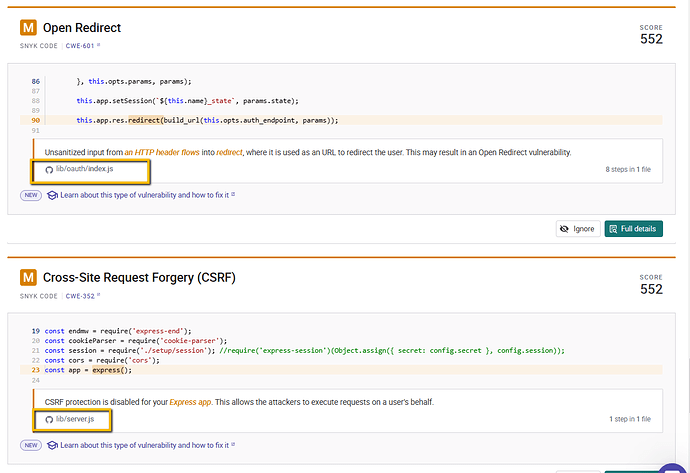
Task: Click highlighted code line 90 with redirect
Action: pyautogui.click(x=341, y=120)
